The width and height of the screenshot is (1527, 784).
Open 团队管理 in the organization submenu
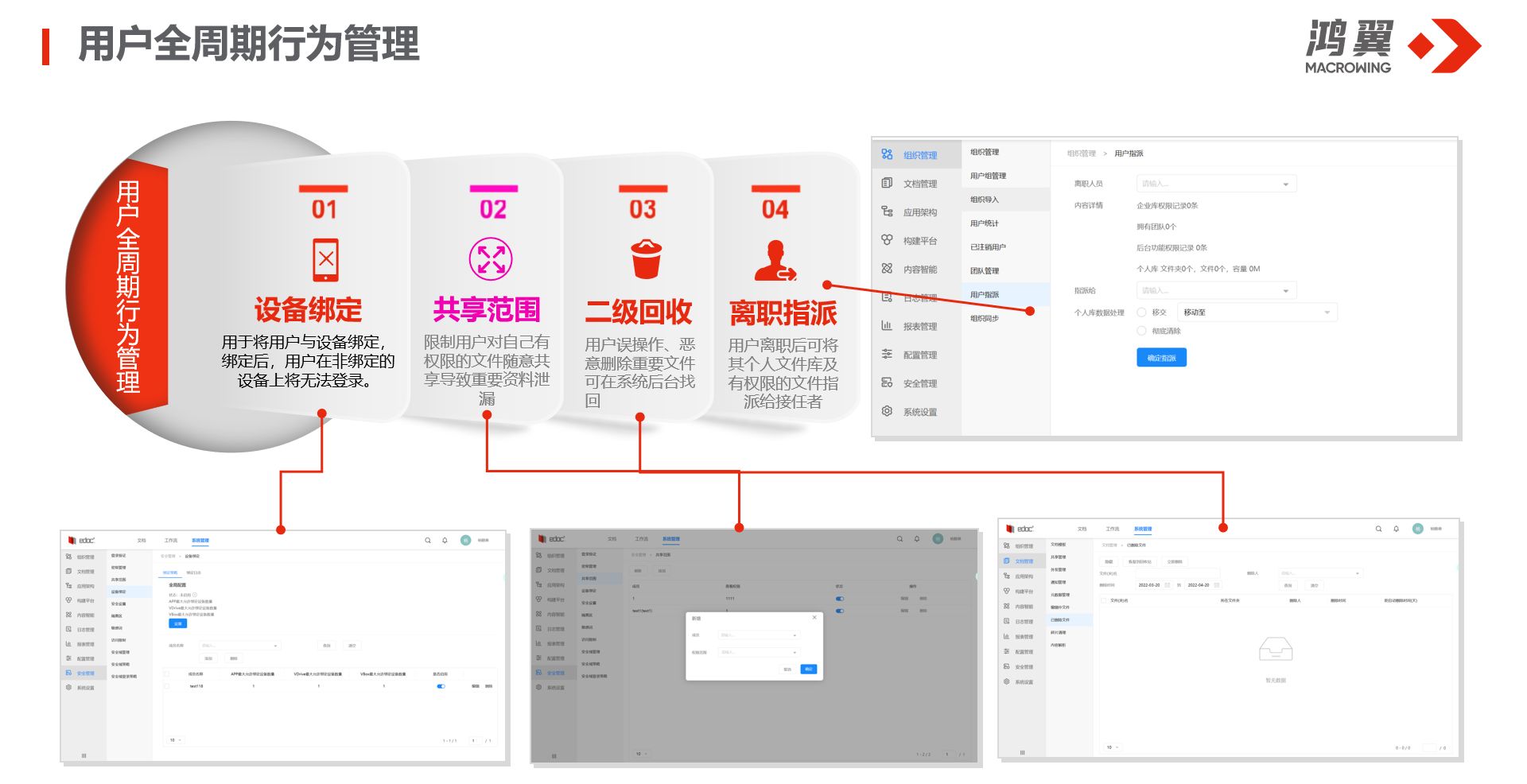pyautogui.click(x=985, y=271)
